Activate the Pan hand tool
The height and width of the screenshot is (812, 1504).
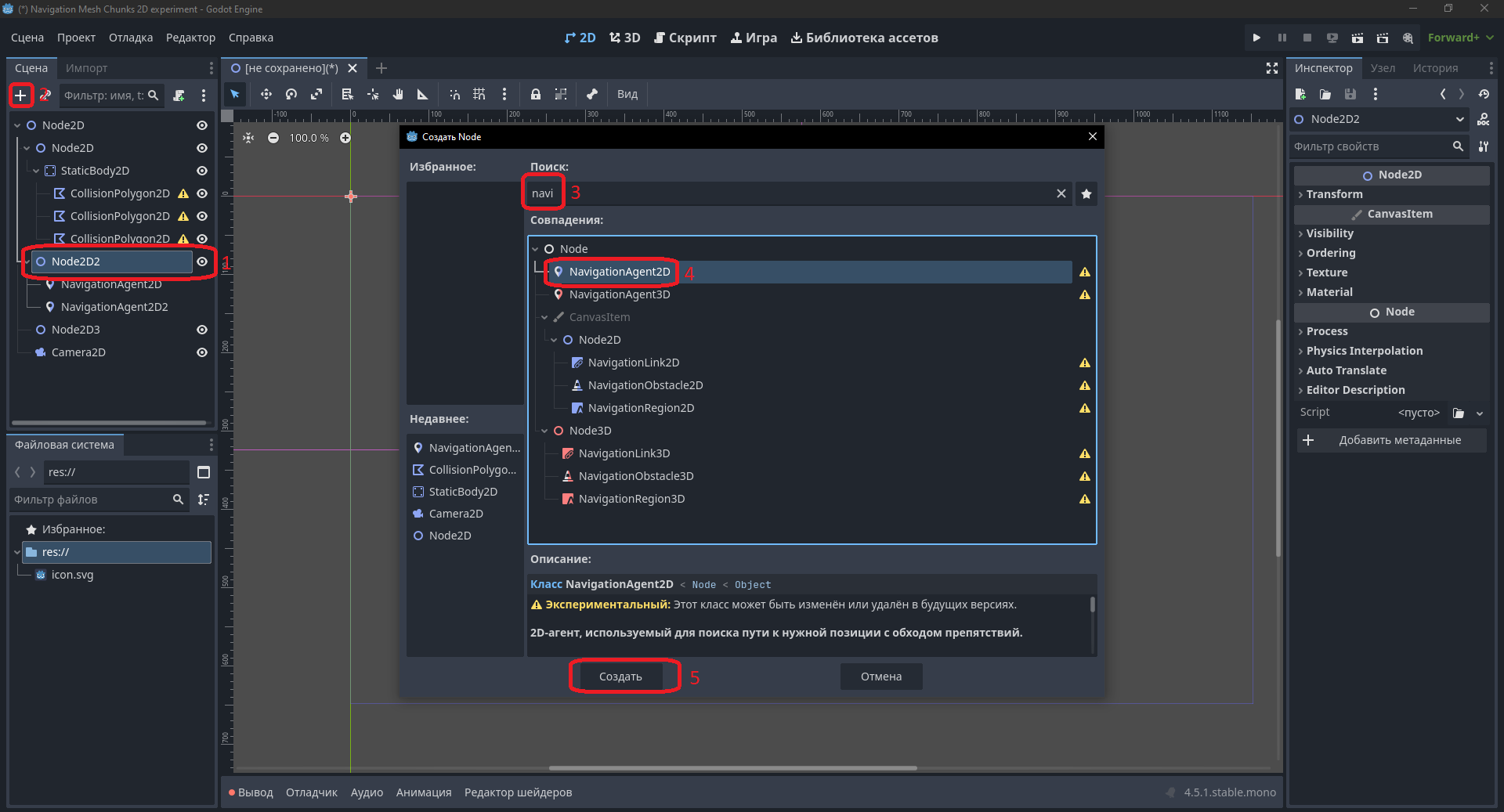pyautogui.click(x=398, y=94)
